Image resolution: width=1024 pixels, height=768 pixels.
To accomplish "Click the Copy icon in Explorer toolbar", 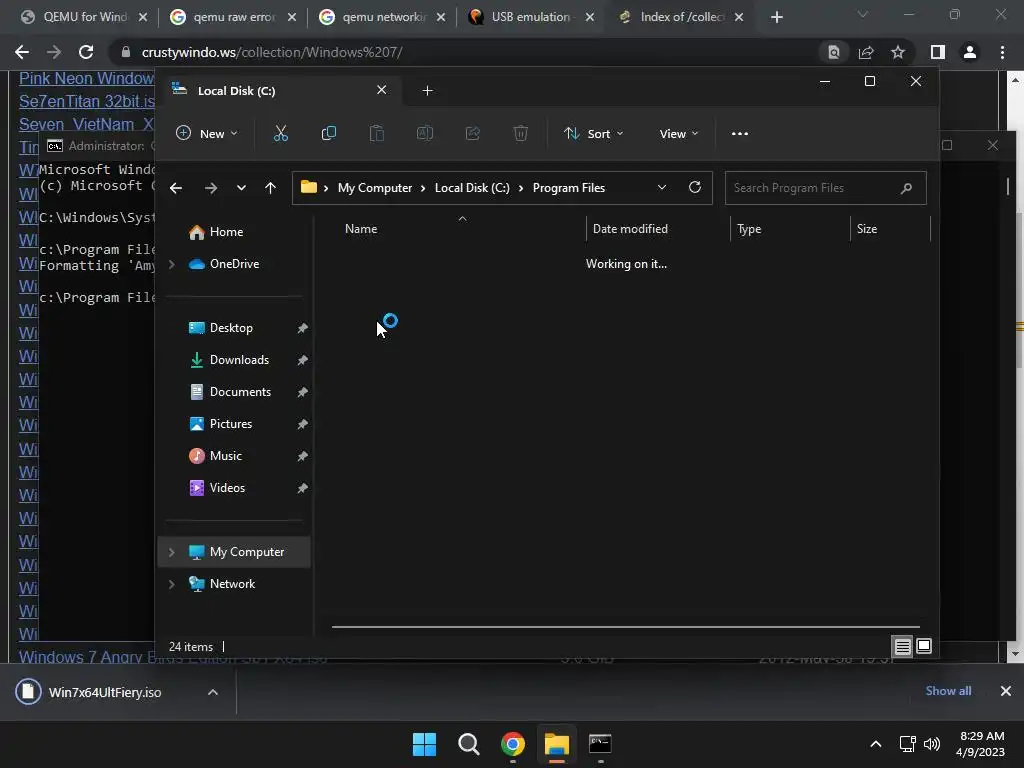I will (328, 134).
